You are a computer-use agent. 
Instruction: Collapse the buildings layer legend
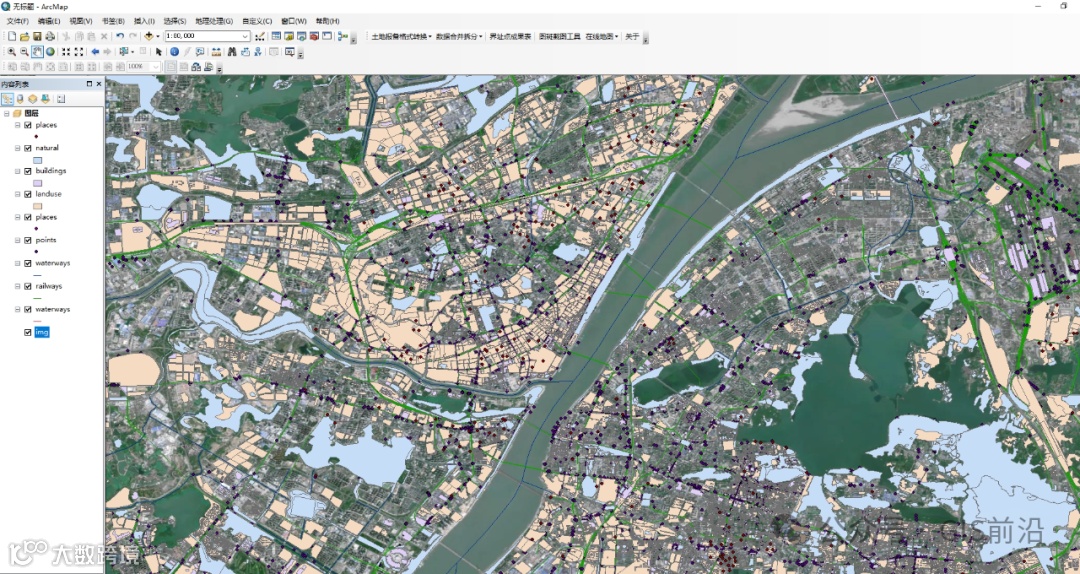pyautogui.click(x=17, y=171)
